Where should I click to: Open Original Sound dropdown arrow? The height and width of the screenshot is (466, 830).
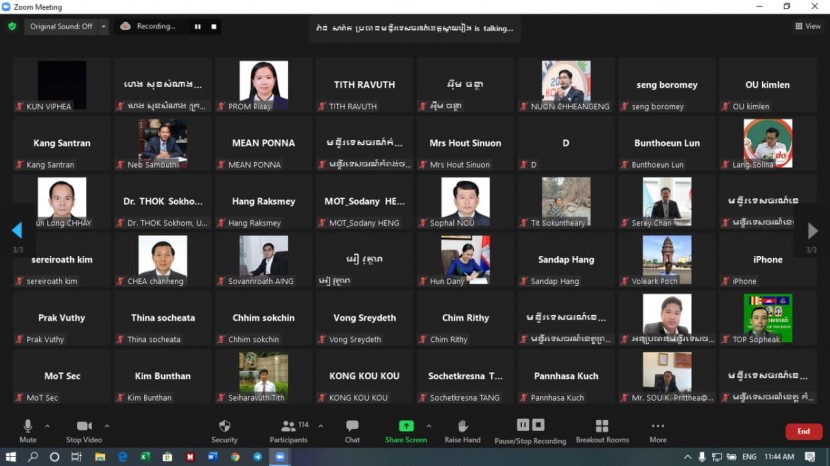[x=104, y=26]
